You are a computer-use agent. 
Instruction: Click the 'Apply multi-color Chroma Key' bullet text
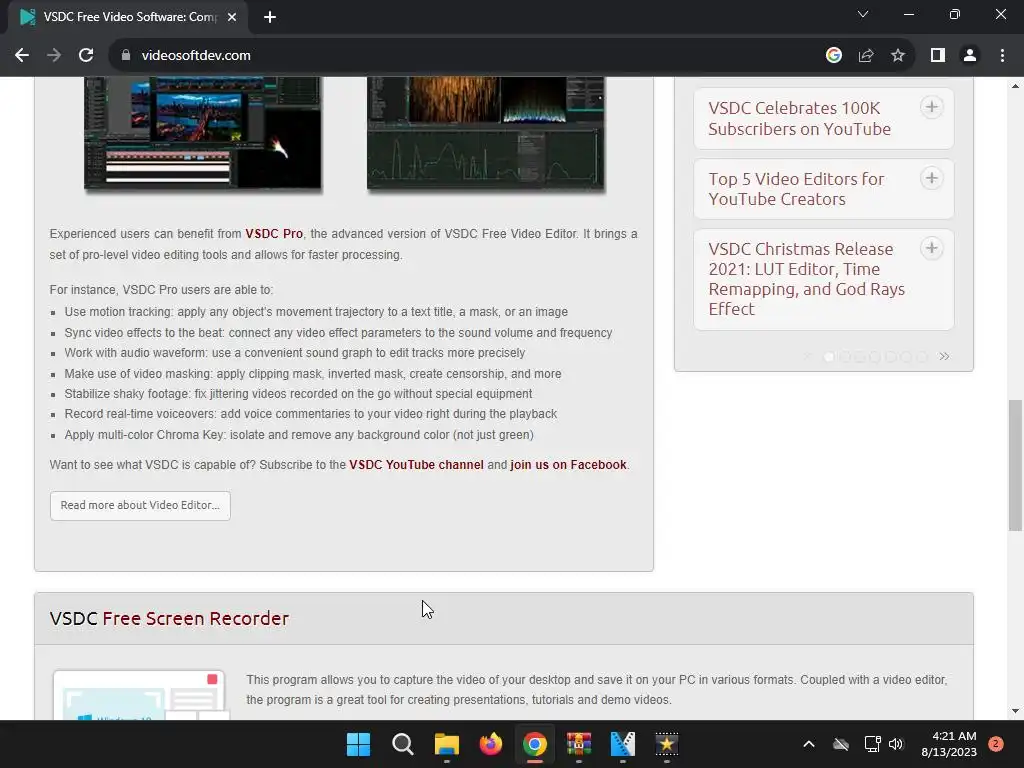tap(298, 435)
